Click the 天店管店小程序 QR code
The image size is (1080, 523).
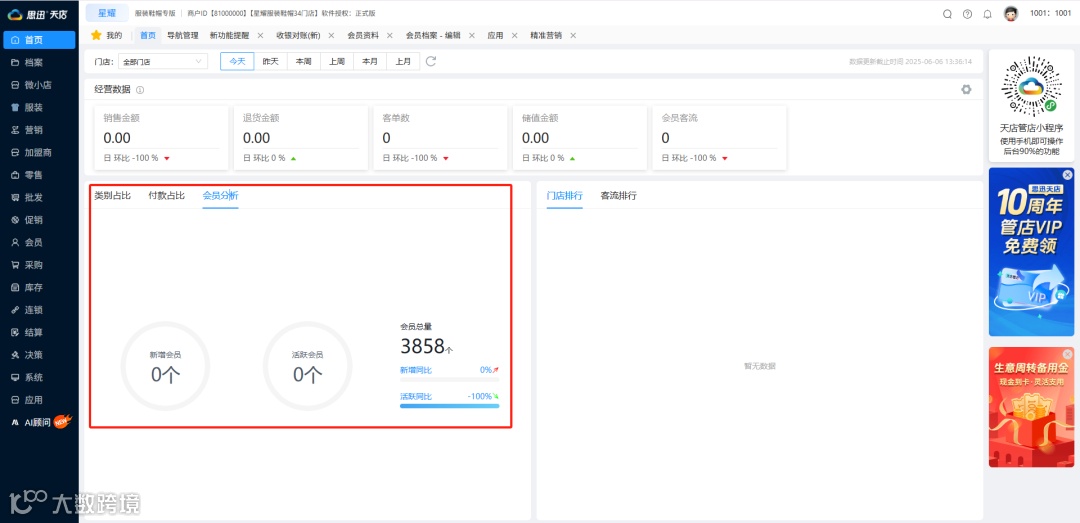1030,86
